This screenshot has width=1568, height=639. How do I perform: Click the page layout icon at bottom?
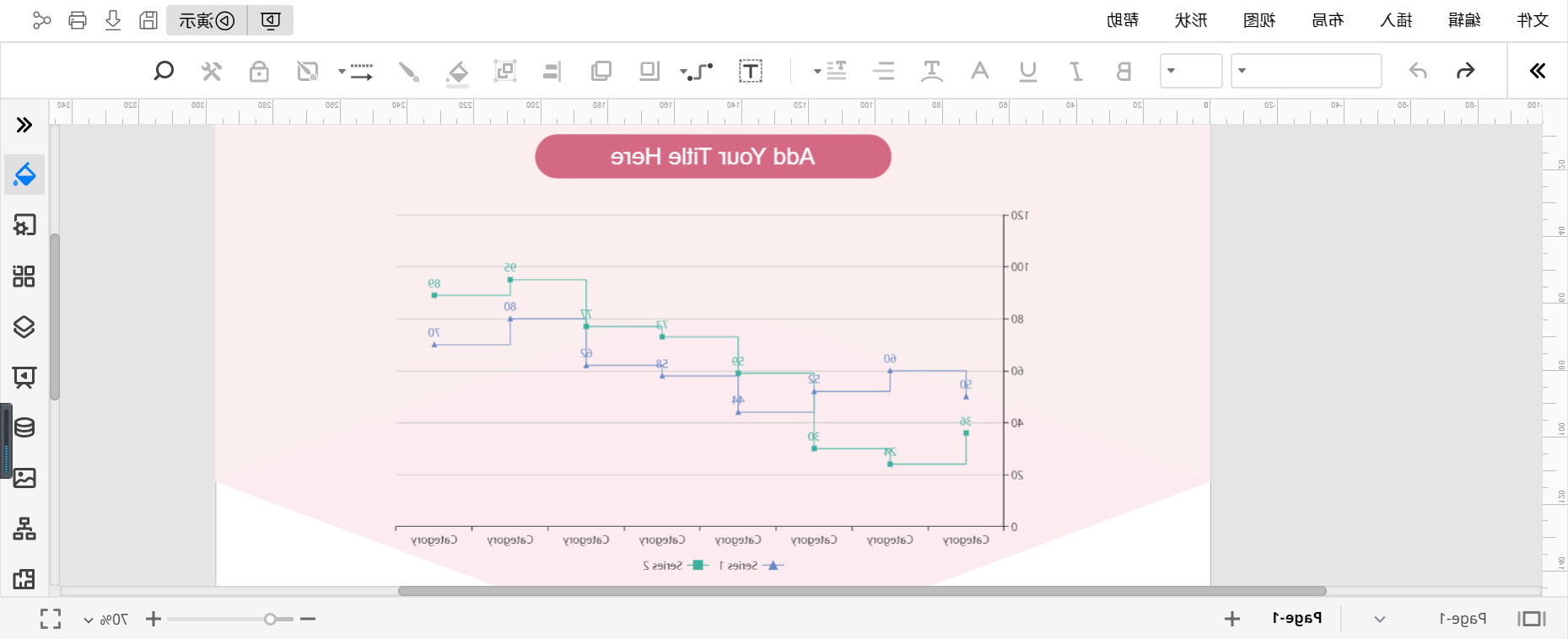(x=1532, y=619)
